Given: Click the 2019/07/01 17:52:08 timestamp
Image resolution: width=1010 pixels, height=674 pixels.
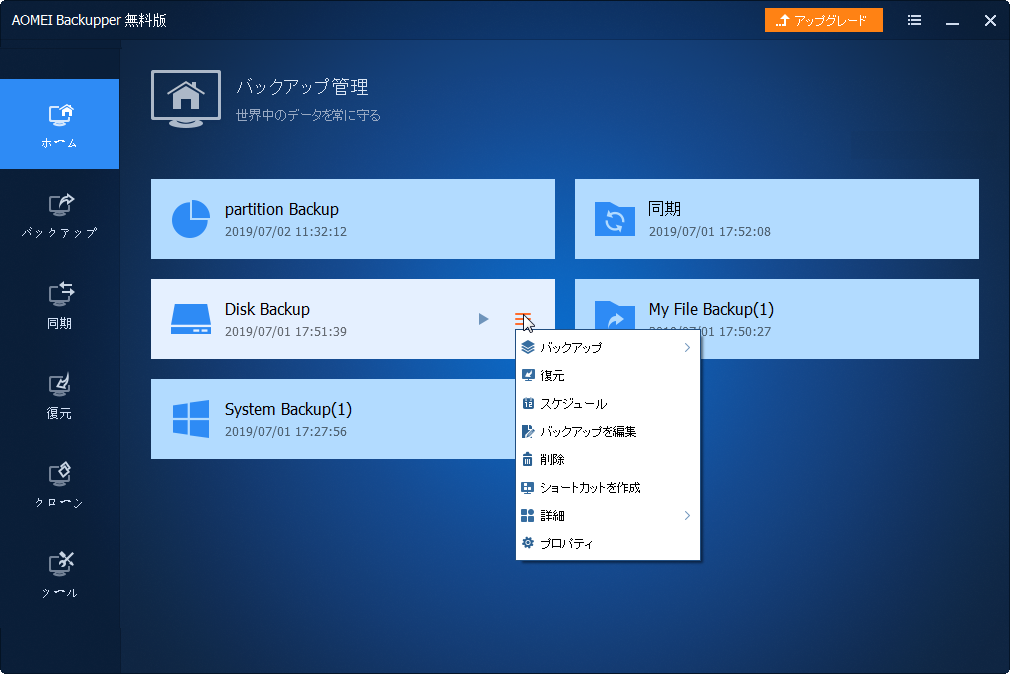Looking at the screenshot, I should click(709, 231).
